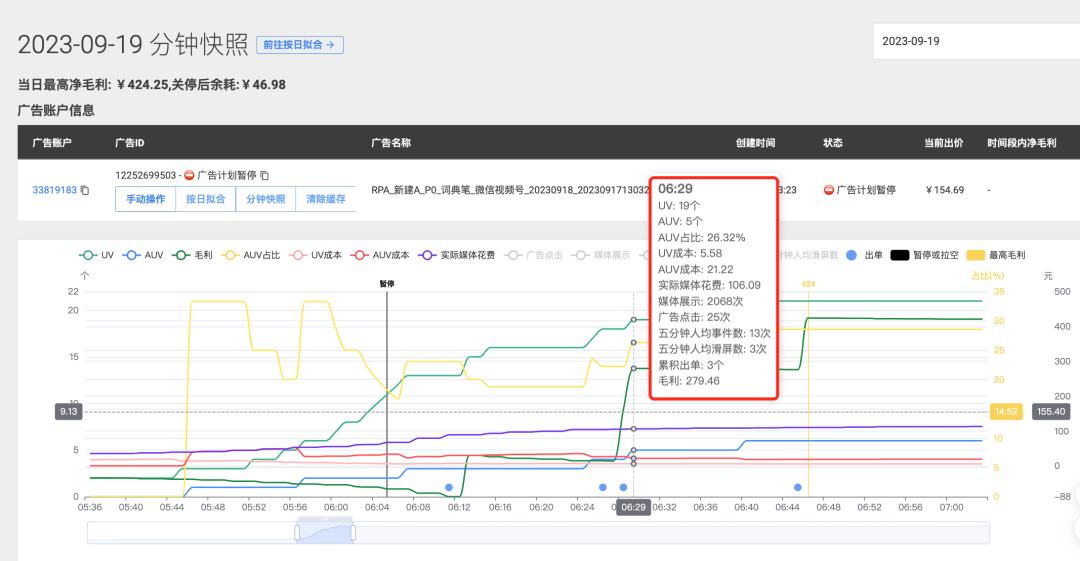Click the 前往按日拟合 button
The height and width of the screenshot is (561, 1080).
pos(300,45)
